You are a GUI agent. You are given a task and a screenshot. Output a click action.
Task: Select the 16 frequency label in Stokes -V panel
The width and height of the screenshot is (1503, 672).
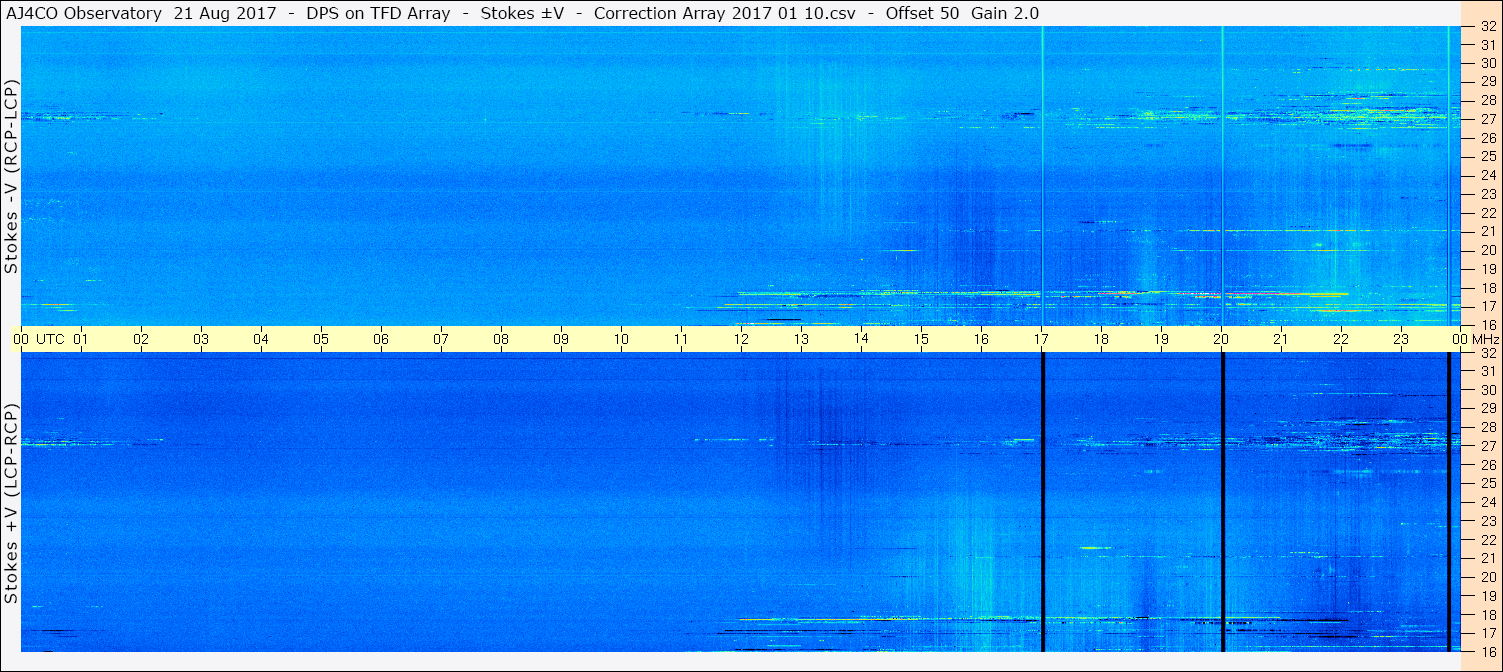(x=1488, y=324)
